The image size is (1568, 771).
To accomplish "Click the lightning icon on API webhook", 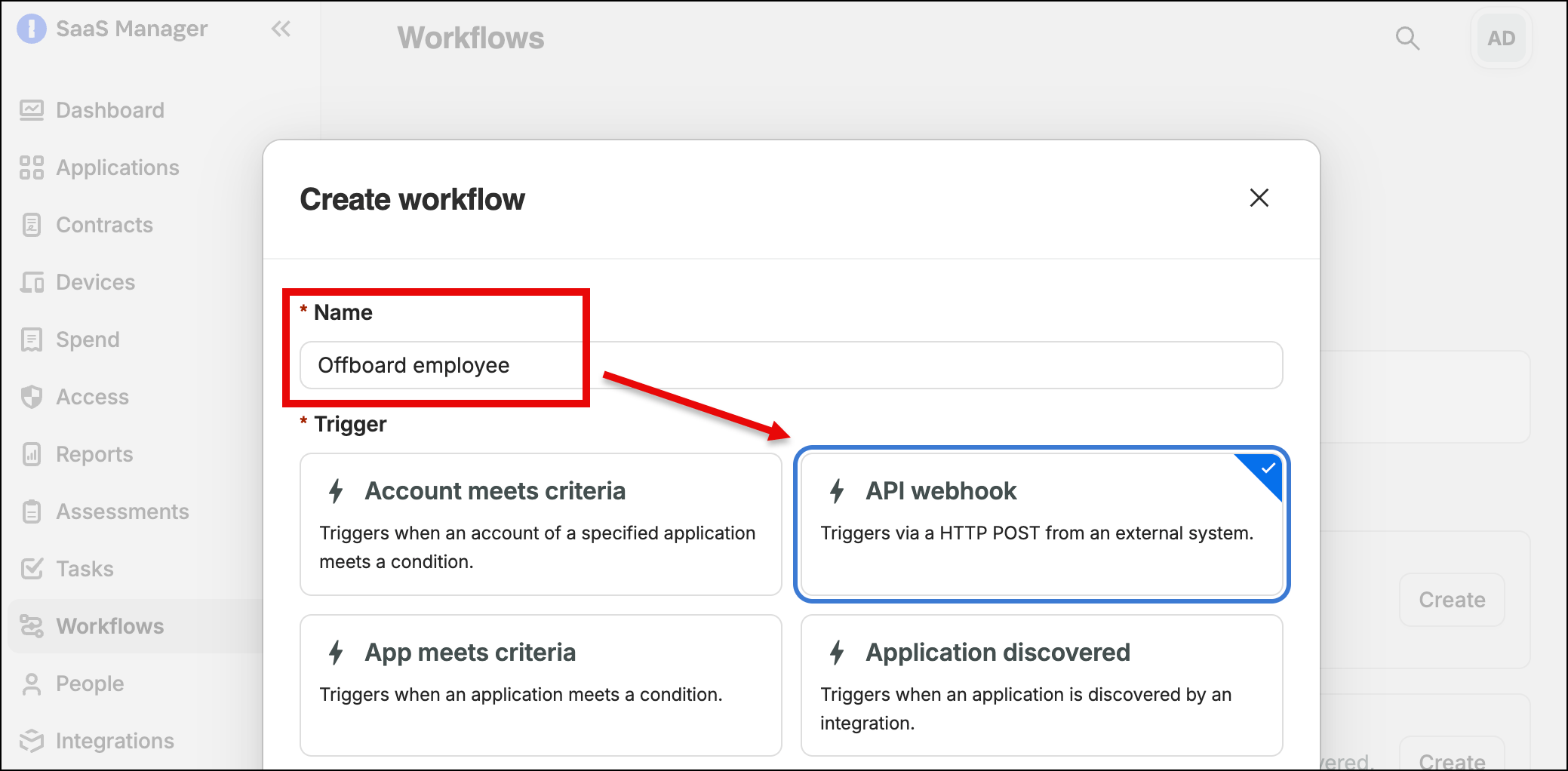I will coord(837,491).
